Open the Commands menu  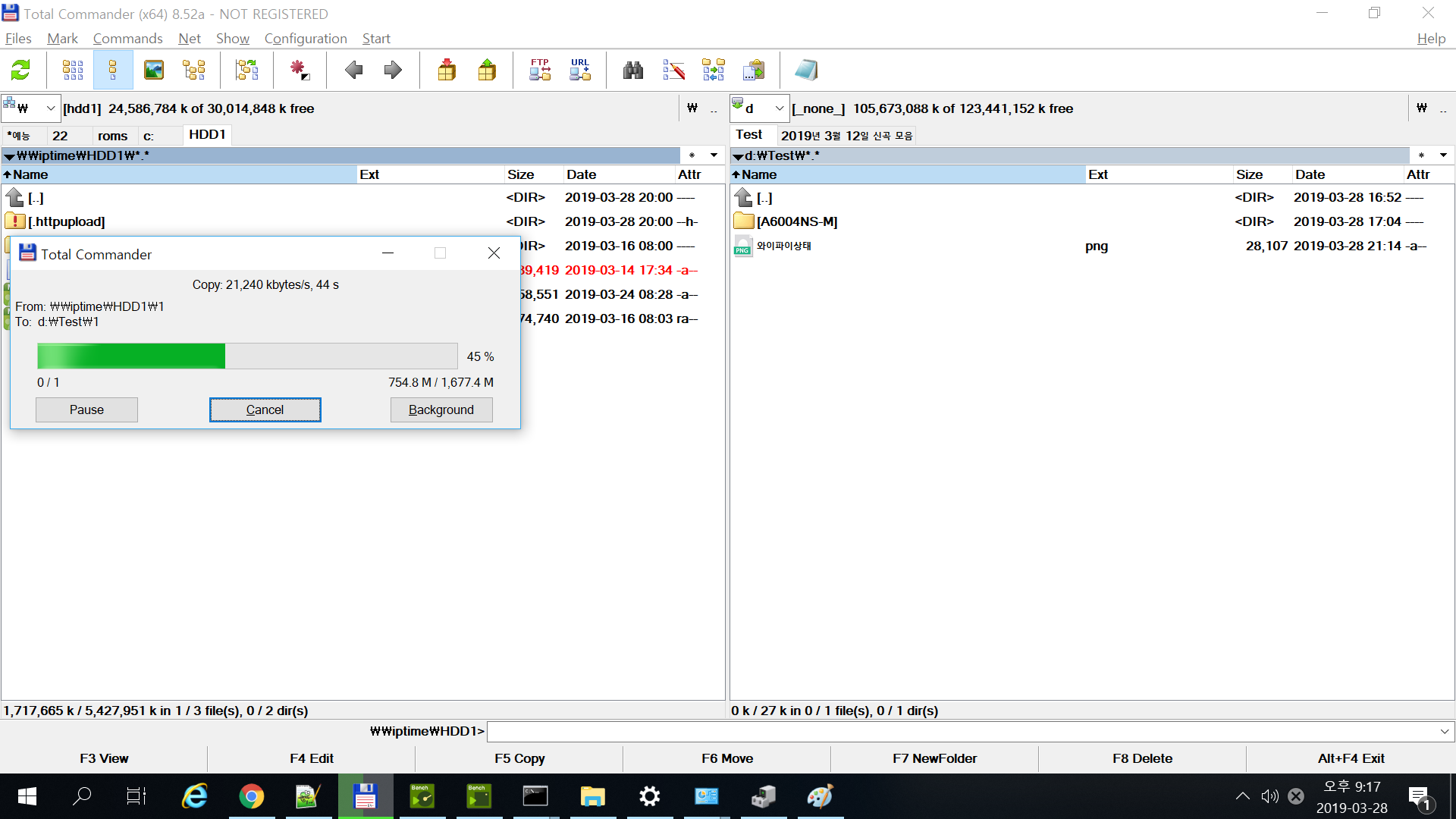click(x=127, y=39)
